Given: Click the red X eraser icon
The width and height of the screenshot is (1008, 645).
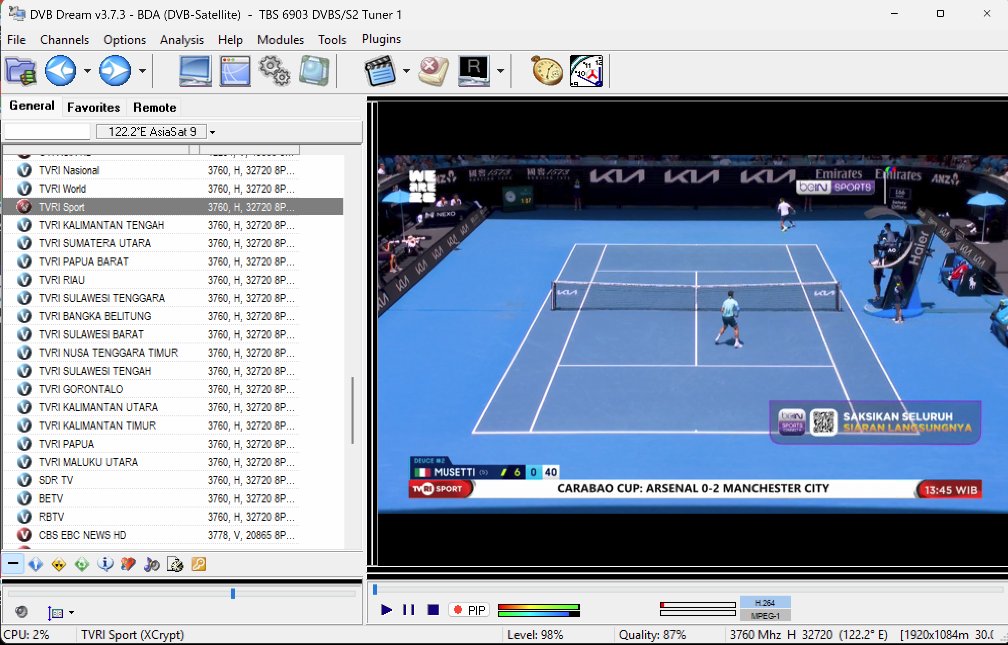Looking at the screenshot, I should tap(433, 71).
